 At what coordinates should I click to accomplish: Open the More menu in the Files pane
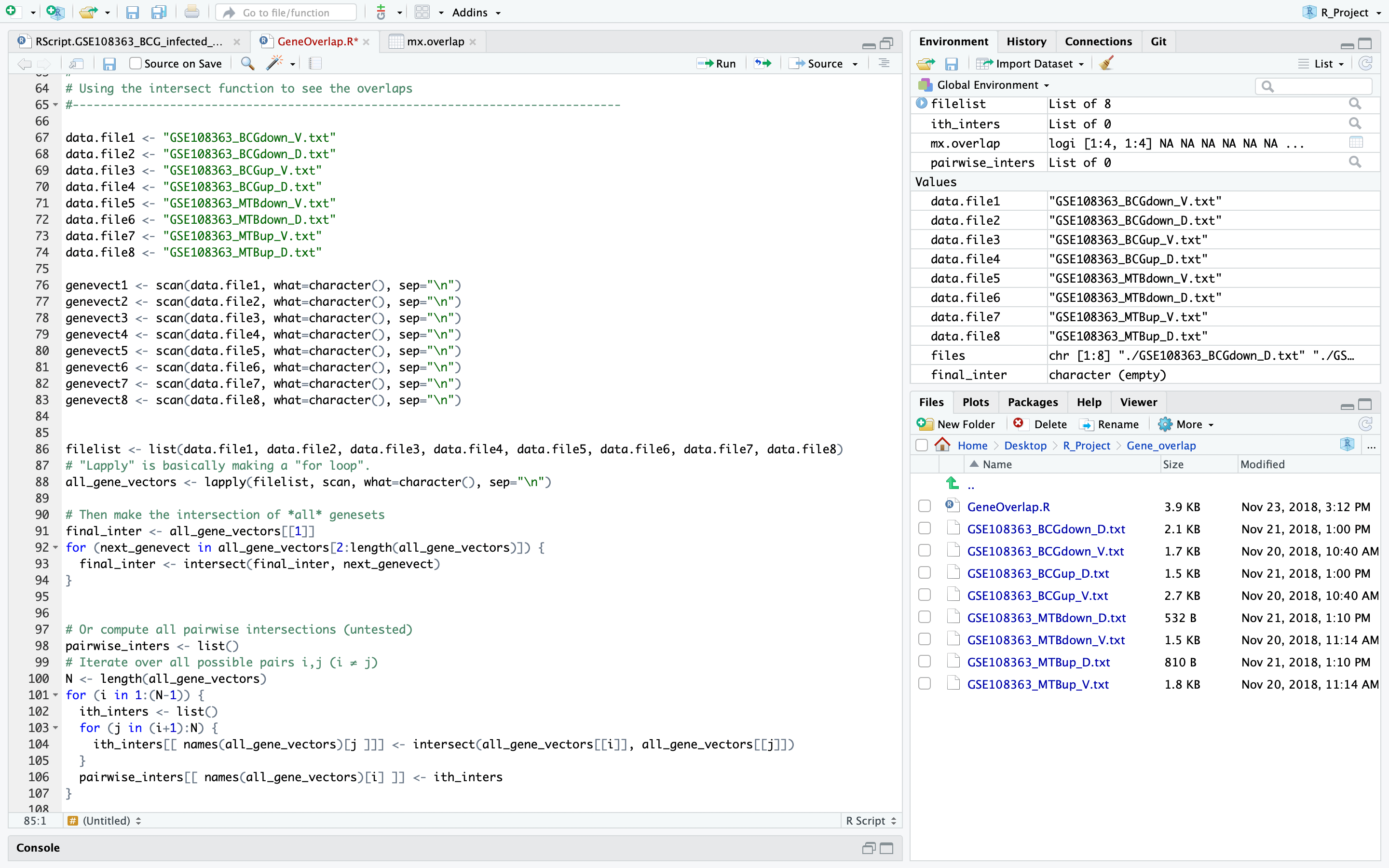1187,424
